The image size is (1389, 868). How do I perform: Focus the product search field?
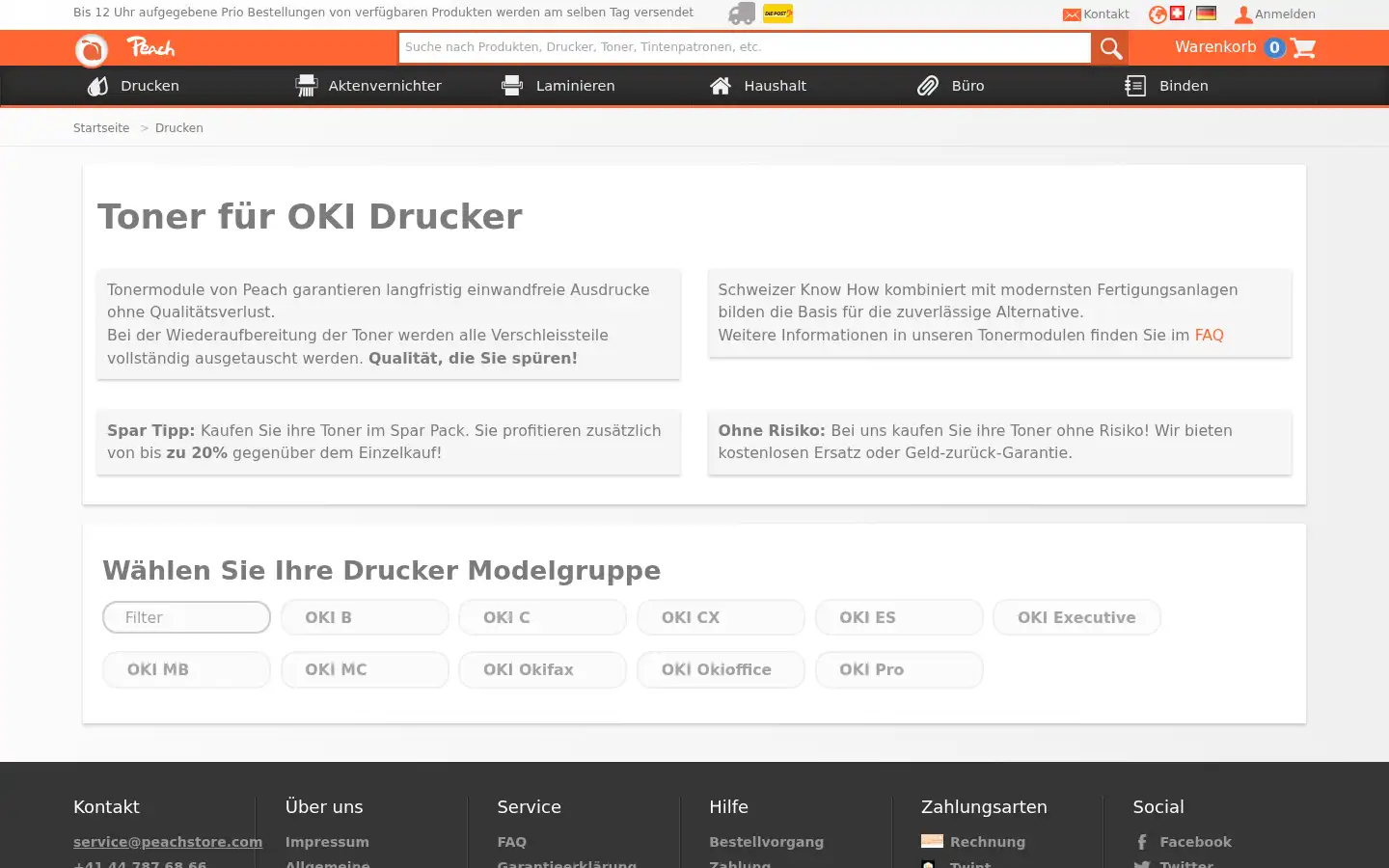(x=744, y=47)
